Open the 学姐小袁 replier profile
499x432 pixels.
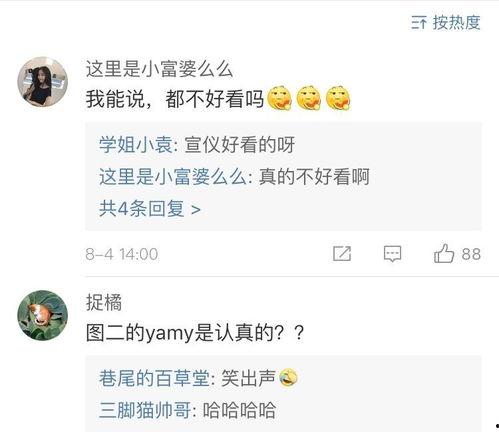tap(135, 145)
